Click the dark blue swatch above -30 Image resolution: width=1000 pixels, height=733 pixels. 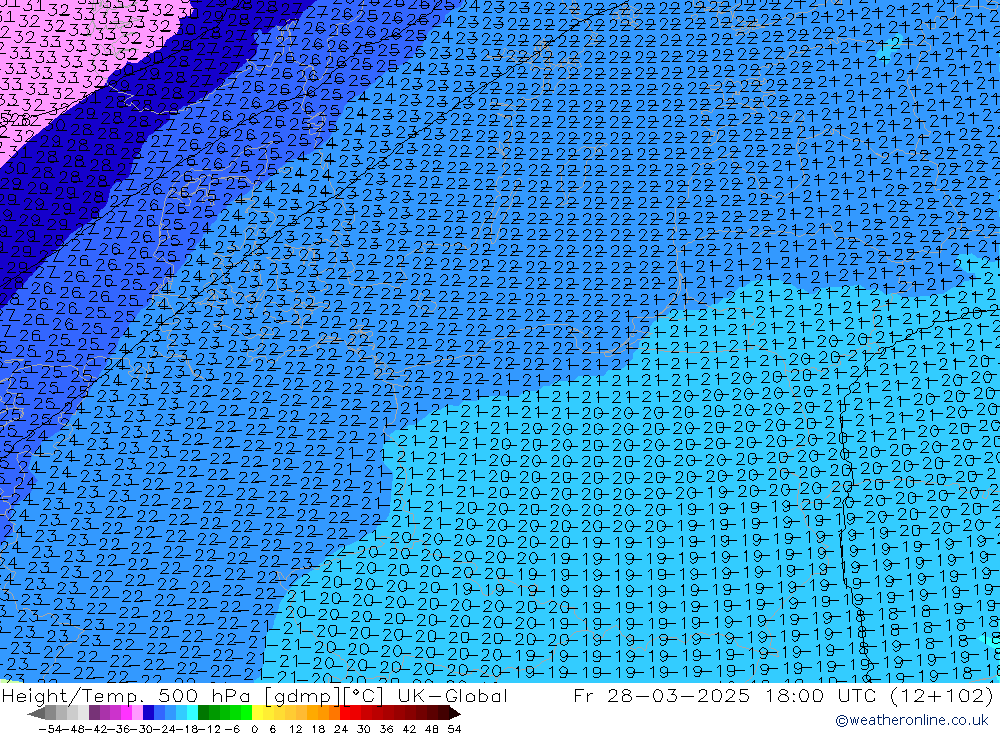(148, 713)
